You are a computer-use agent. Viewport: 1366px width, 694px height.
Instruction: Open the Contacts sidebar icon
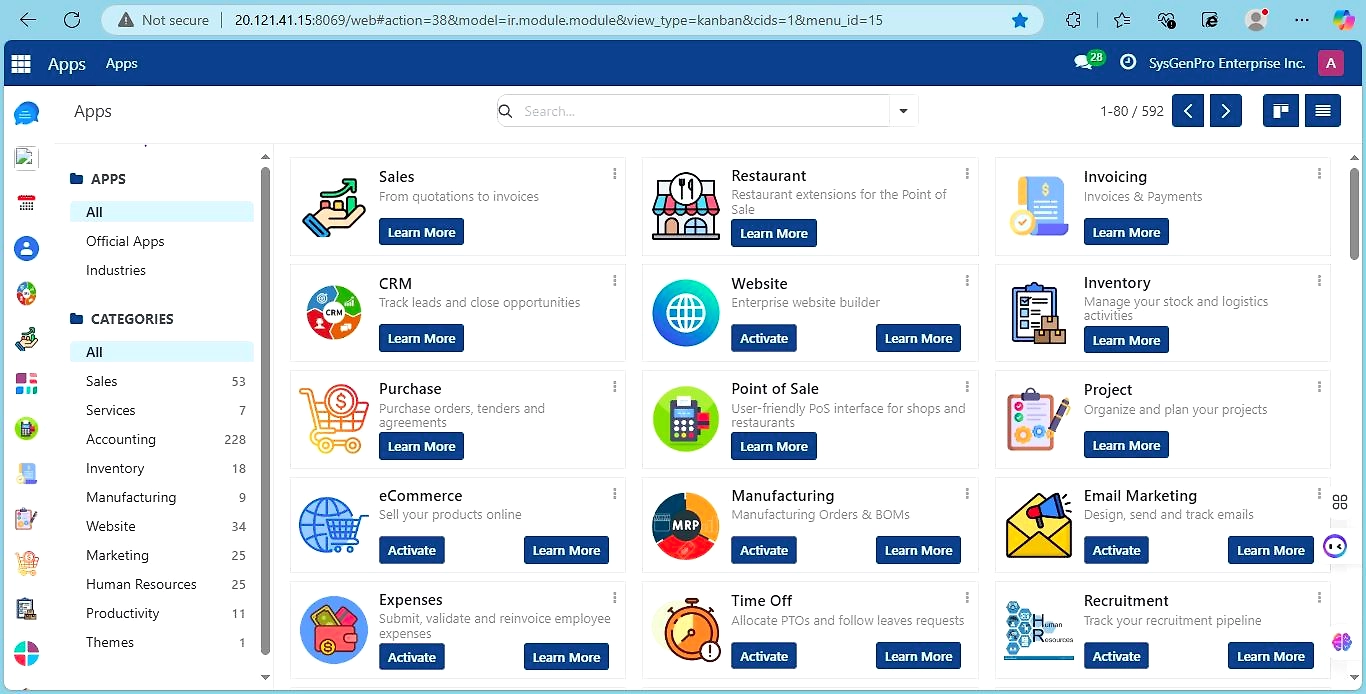click(27, 248)
